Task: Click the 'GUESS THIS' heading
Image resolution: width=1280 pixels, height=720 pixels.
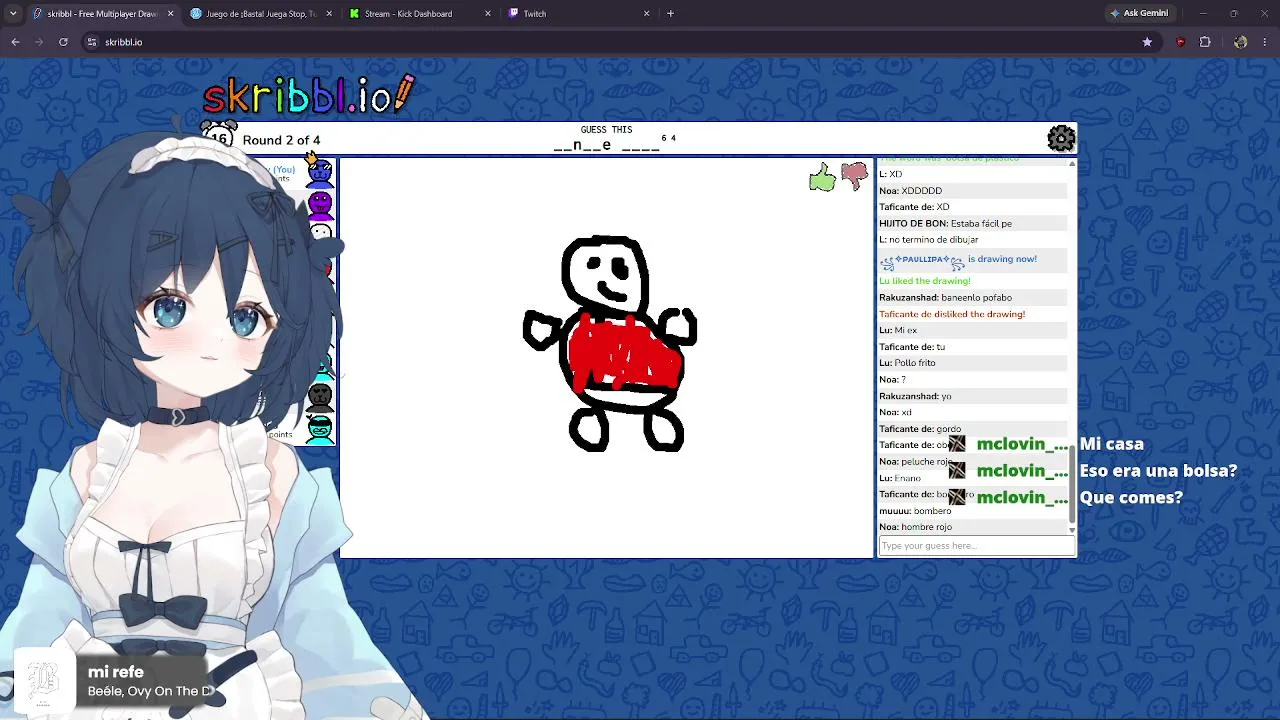Action: (606, 130)
